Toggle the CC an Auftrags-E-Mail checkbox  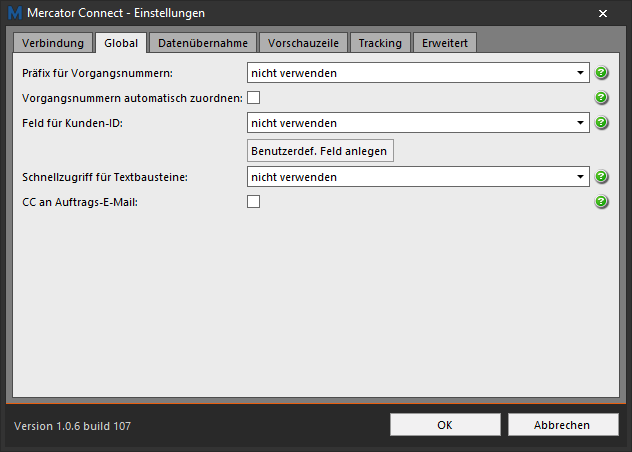click(x=254, y=202)
